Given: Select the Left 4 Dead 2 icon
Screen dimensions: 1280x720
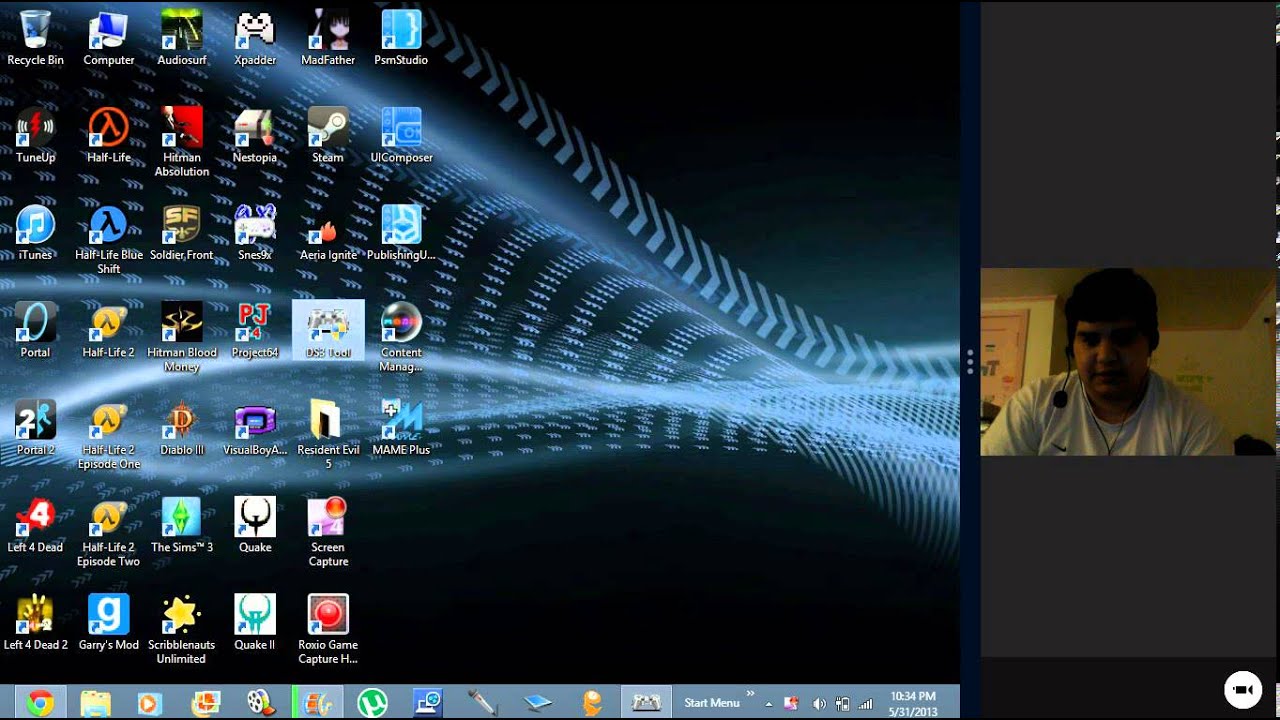Looking at the screenshot, I should pyautogui.click(x=35, y=624).
